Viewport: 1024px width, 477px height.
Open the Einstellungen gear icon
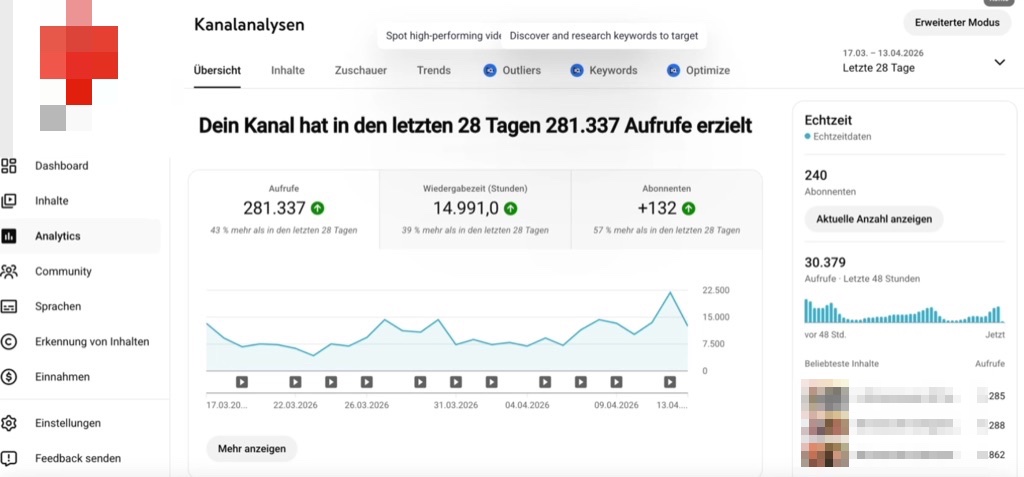pos(8,423)
